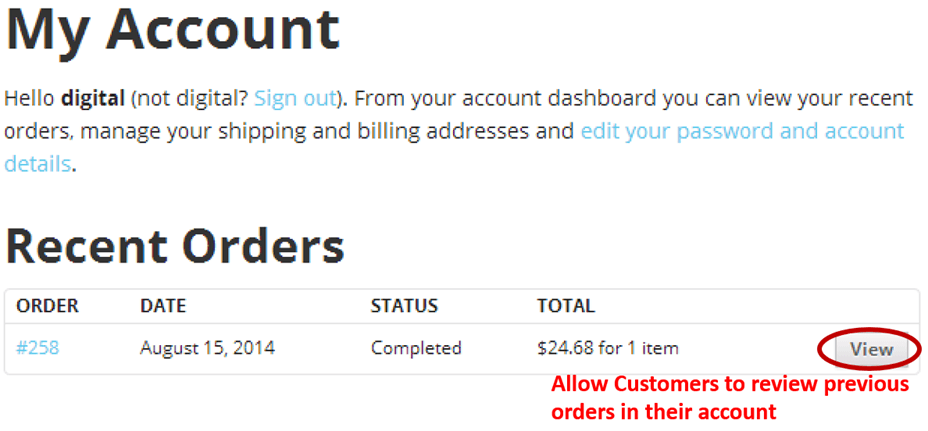This screenshot has width=928, height=431.
Task: Open order #258 link
Action: point(37,348)
